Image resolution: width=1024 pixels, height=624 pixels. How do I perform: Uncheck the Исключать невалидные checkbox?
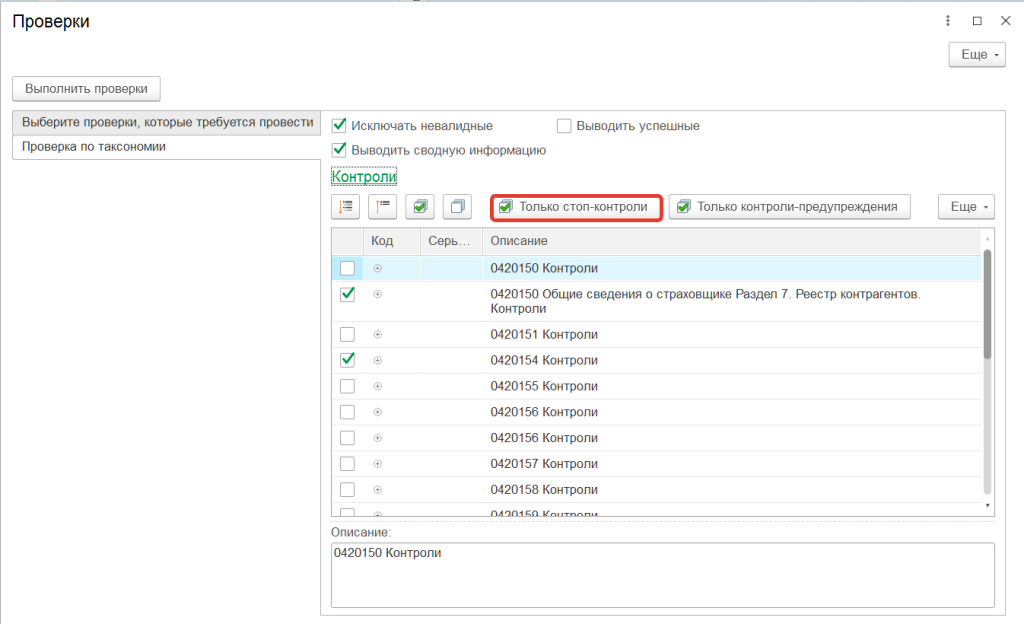point(339,126)
